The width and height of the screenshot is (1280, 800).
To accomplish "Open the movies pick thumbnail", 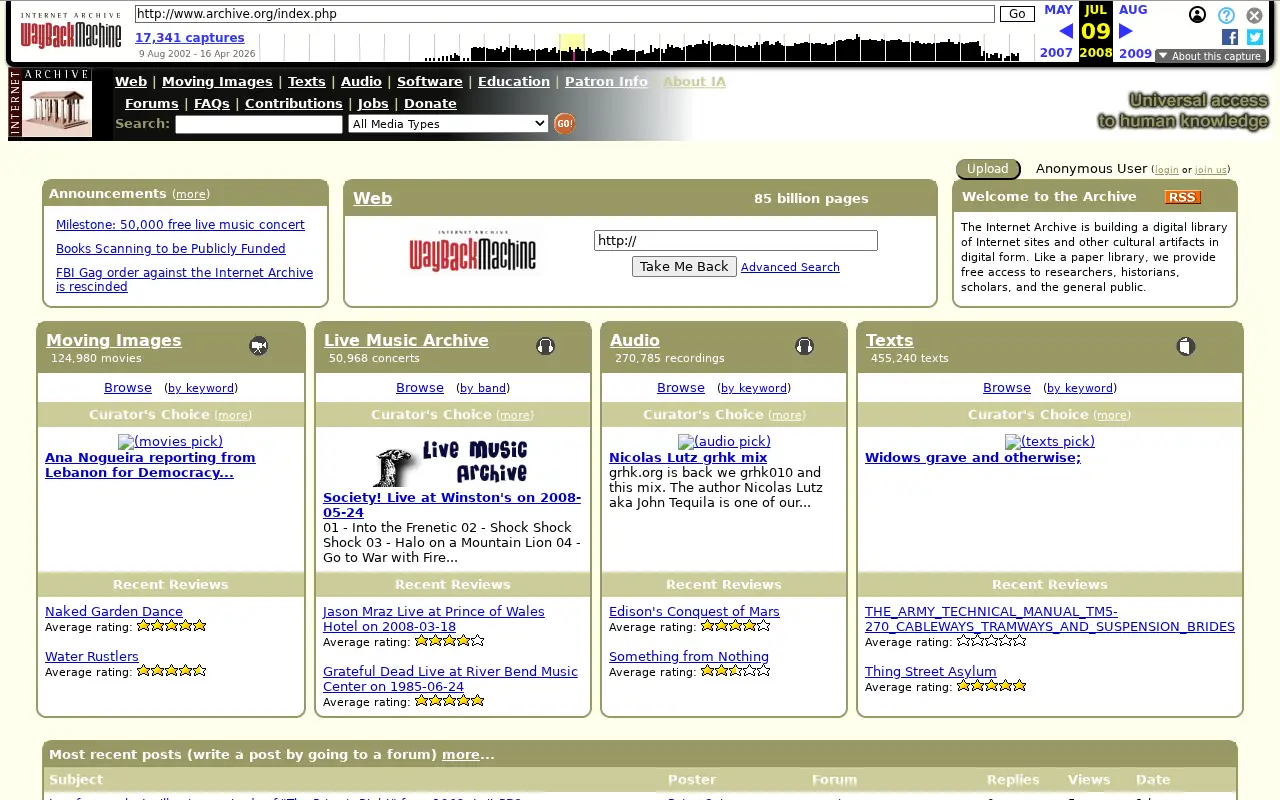I will pos(170,441).
